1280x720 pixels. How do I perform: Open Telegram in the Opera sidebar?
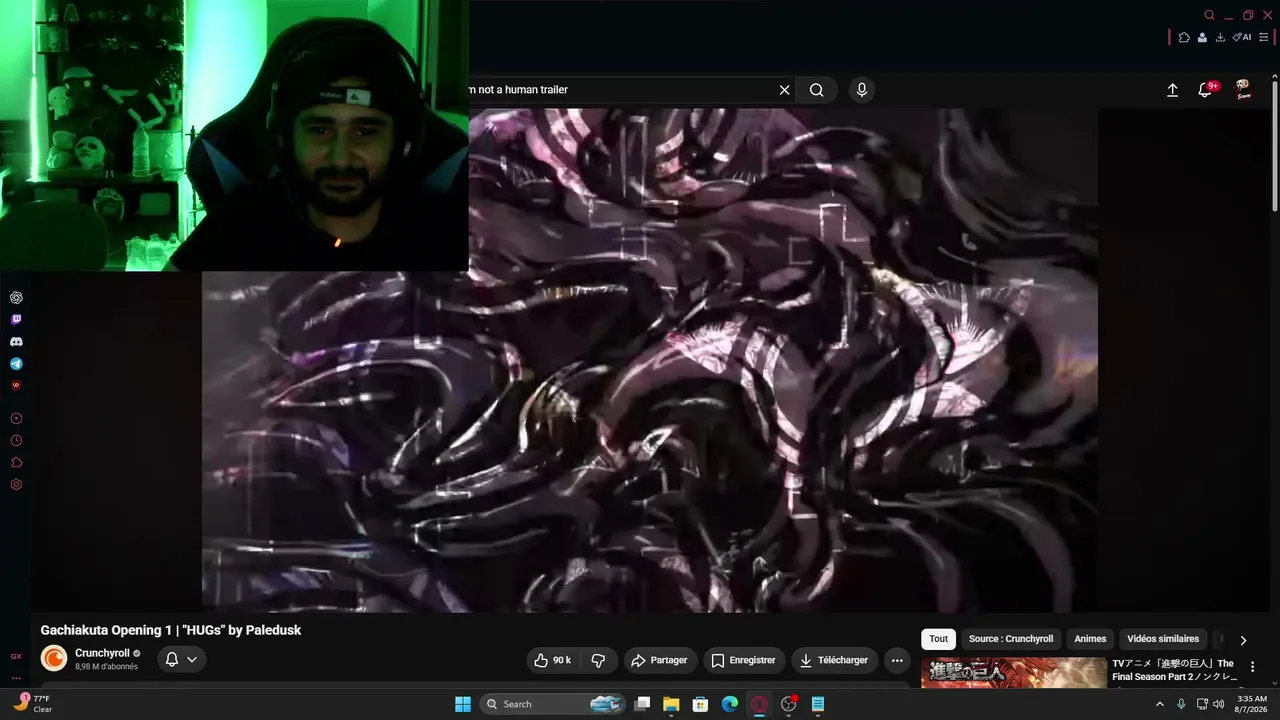click(x=16, y=364)
